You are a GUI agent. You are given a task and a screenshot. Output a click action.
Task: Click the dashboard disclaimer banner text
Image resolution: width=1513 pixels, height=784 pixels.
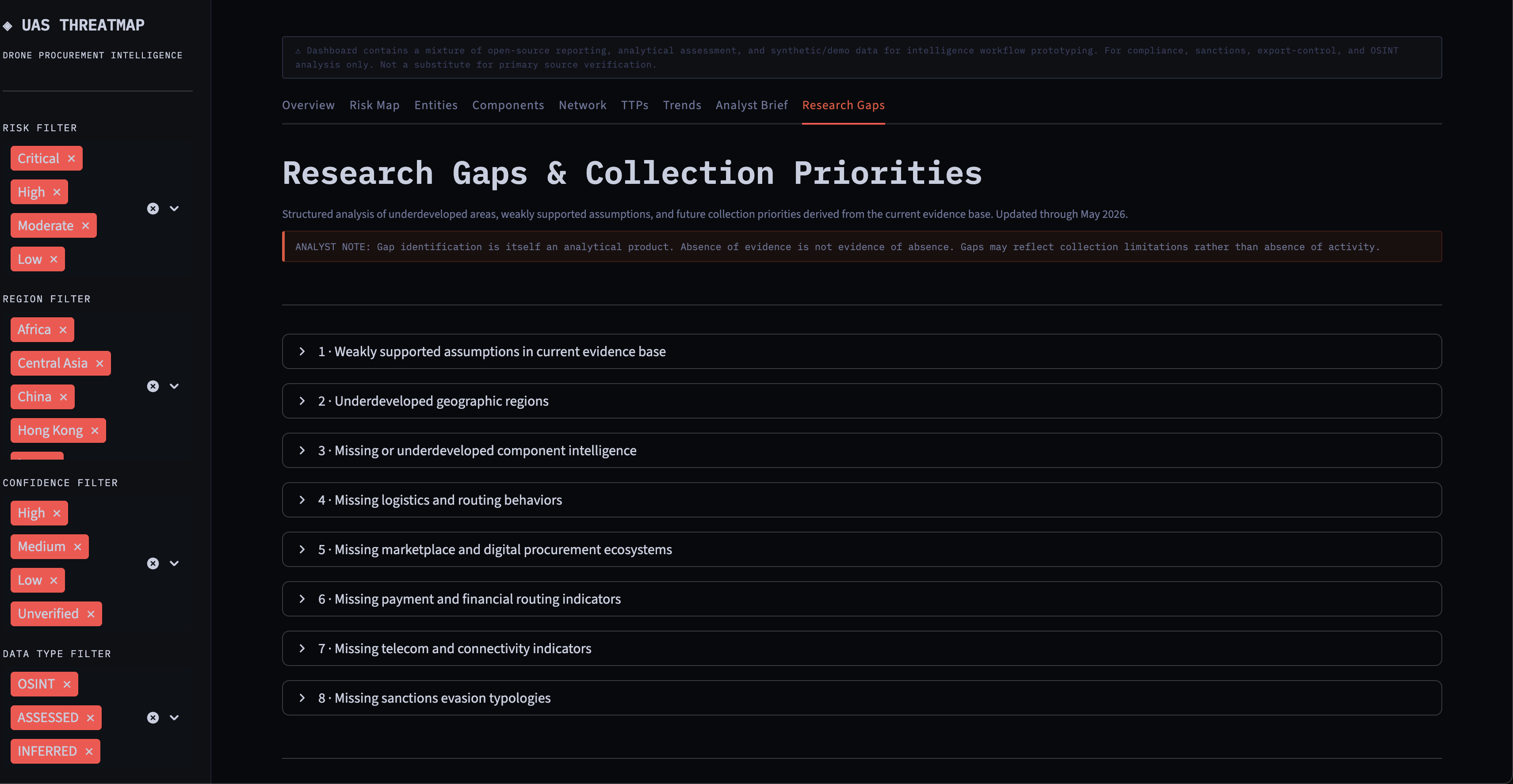pos(846,57)
